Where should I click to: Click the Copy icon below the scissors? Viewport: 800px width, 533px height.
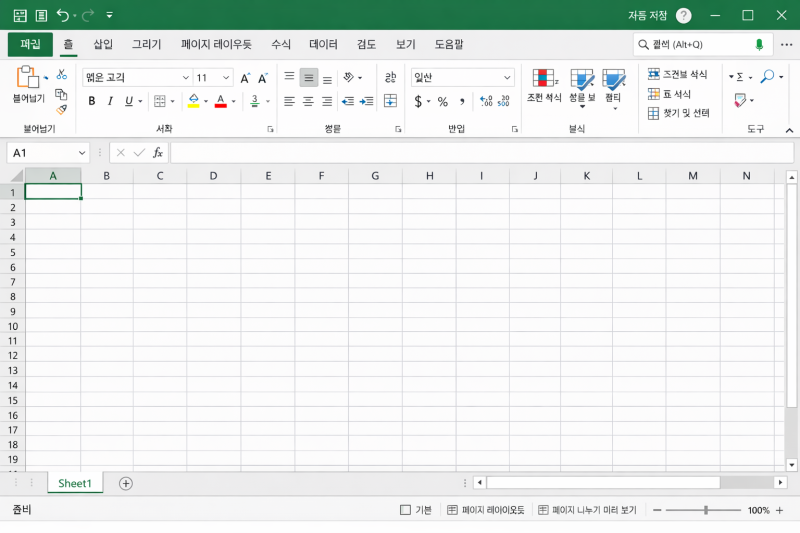coord(61,94)
